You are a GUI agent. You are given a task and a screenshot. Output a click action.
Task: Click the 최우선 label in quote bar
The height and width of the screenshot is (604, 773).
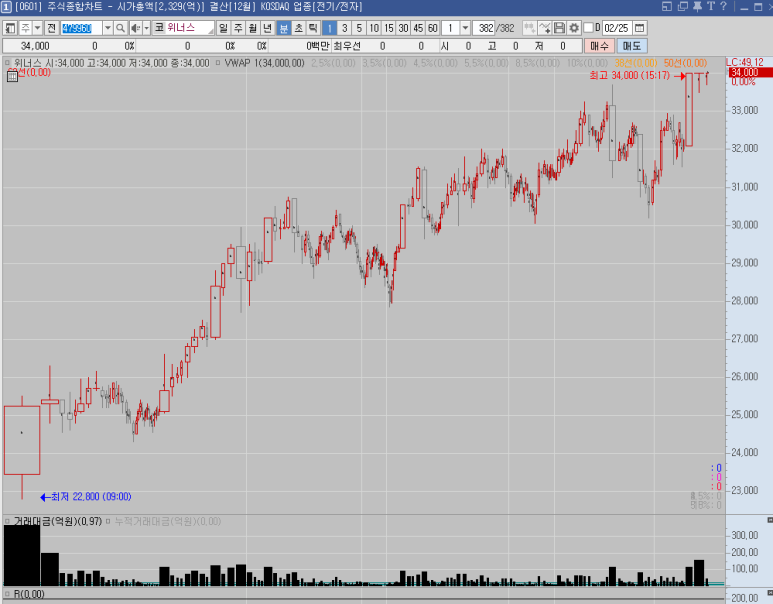(347, 46)
